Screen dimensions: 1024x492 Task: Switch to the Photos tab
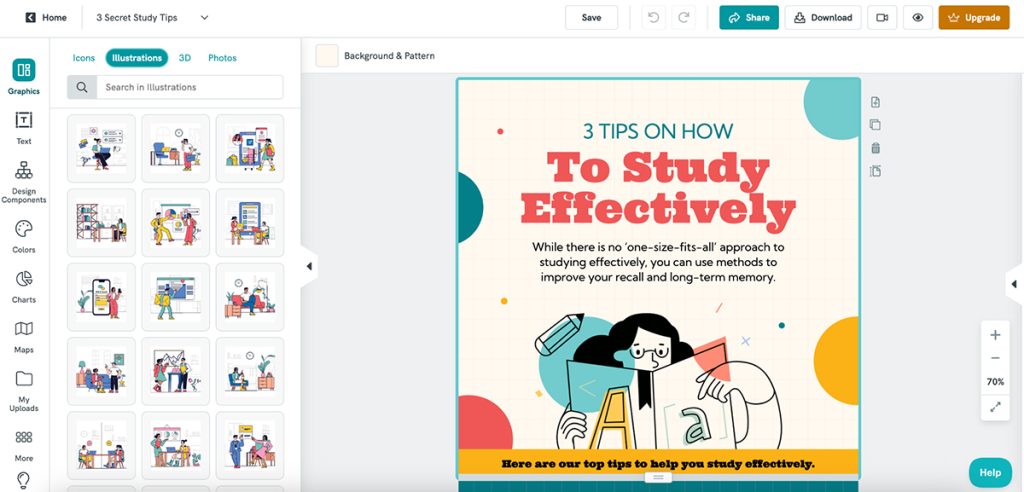click(222, 57)
